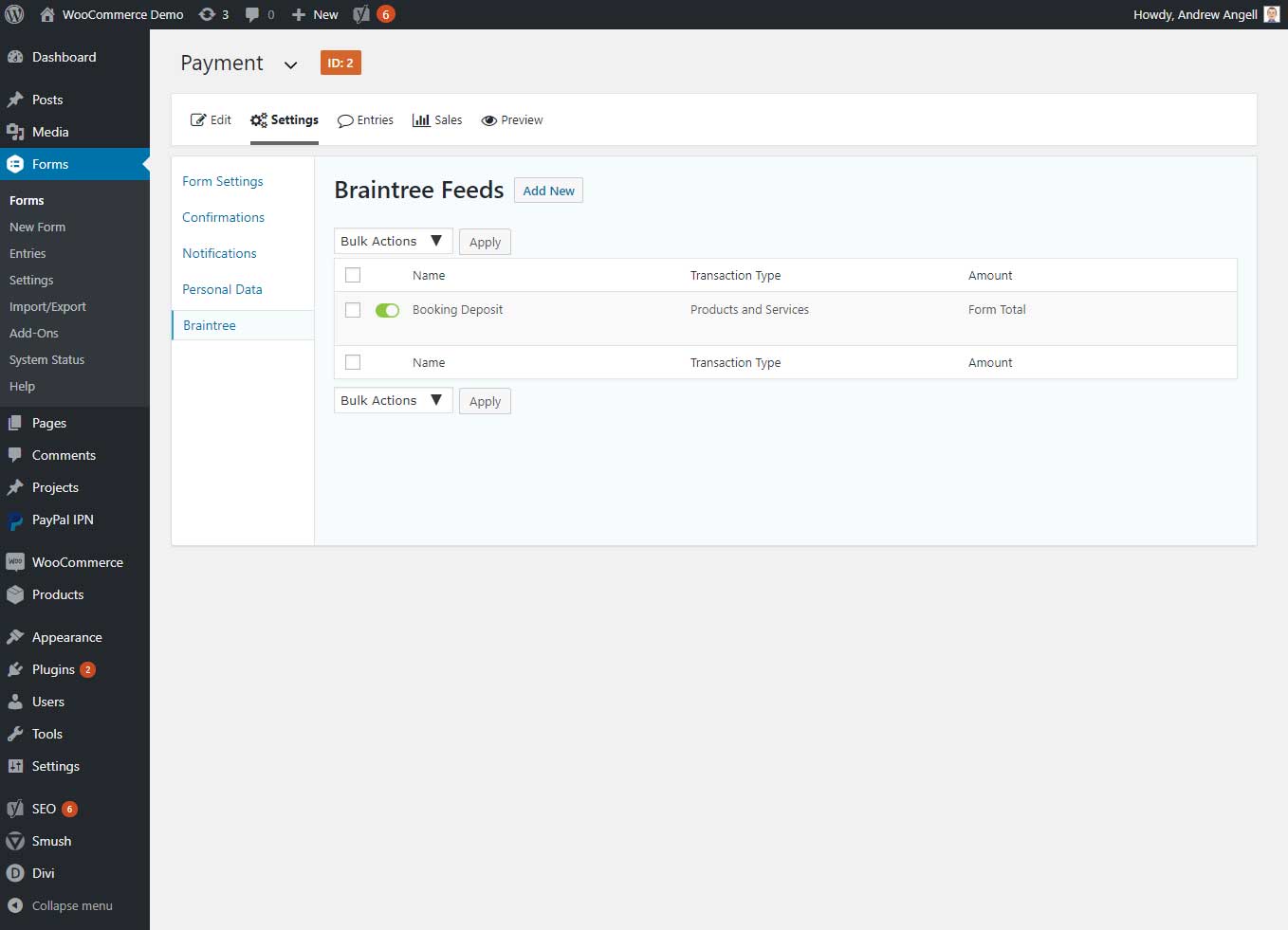Click the Media library icon
1288x930 pixels.
click(x=15, y=132)
